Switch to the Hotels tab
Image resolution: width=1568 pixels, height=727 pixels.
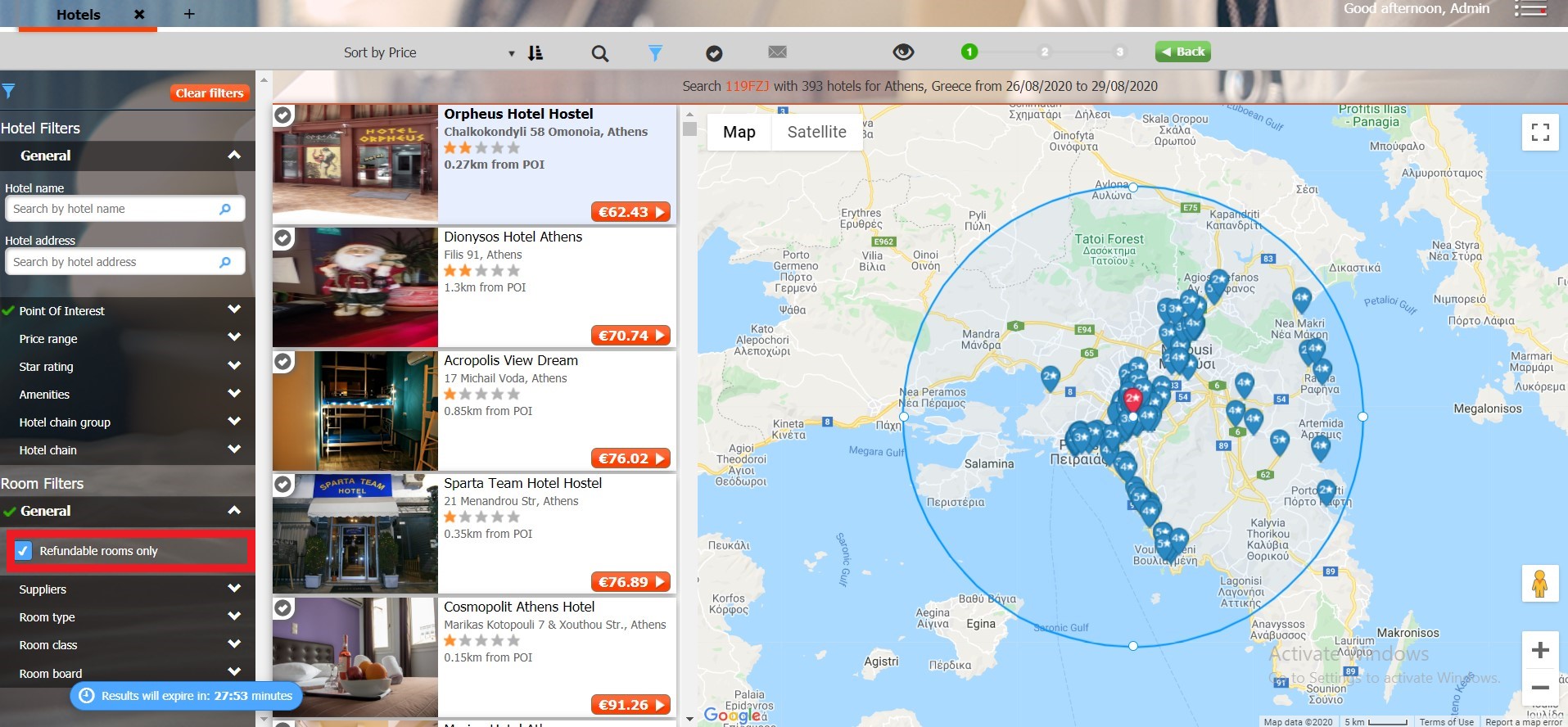click(79, 15)
